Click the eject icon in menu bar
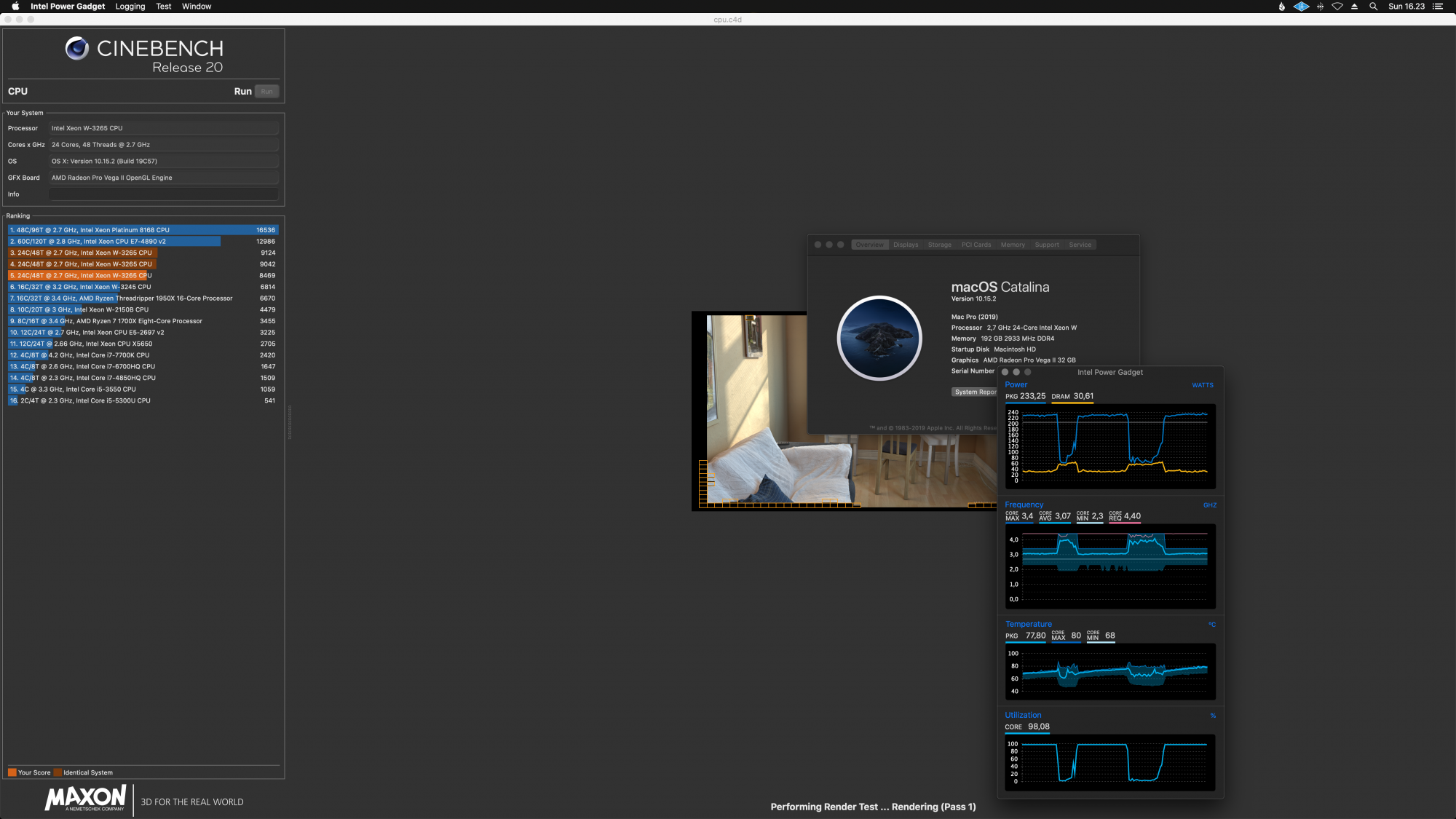The height and width of the screenshot is (819, 1456). pos(1354,6)
